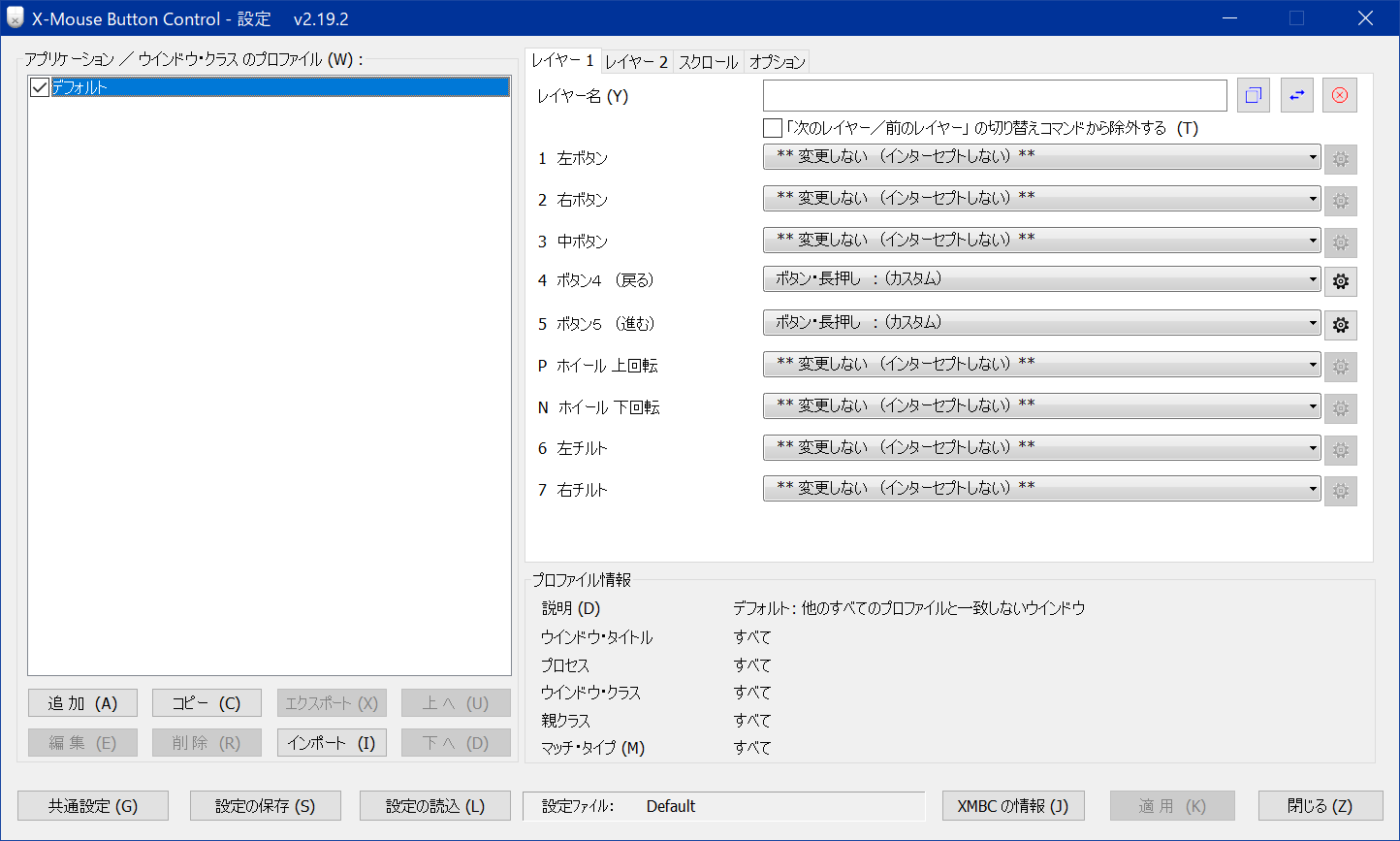This screenshot has width=1400, height=841.
Task: Open the ホイール 上回転 action dropdown
Action: 1042,364
